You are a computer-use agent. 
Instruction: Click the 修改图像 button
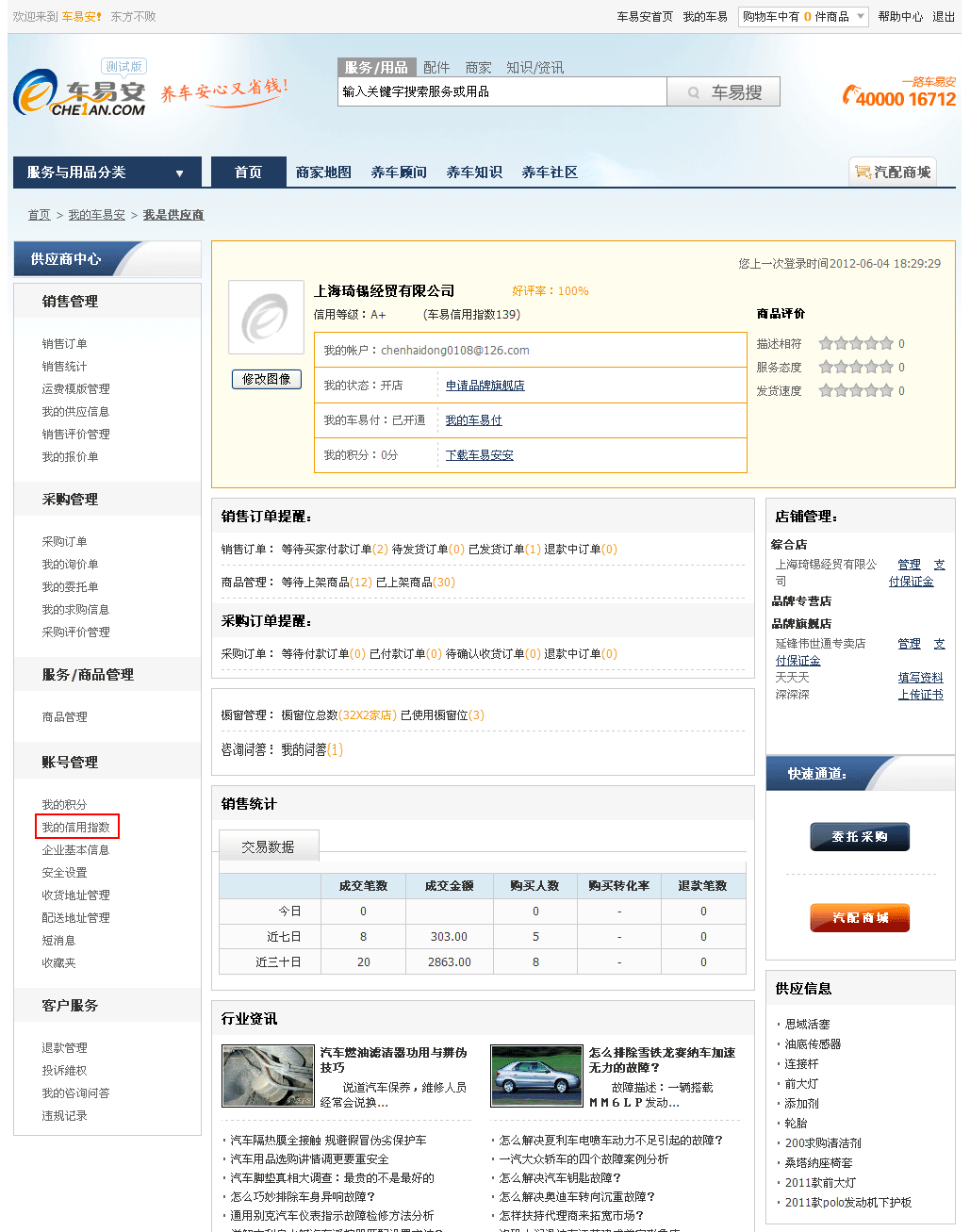267,379
